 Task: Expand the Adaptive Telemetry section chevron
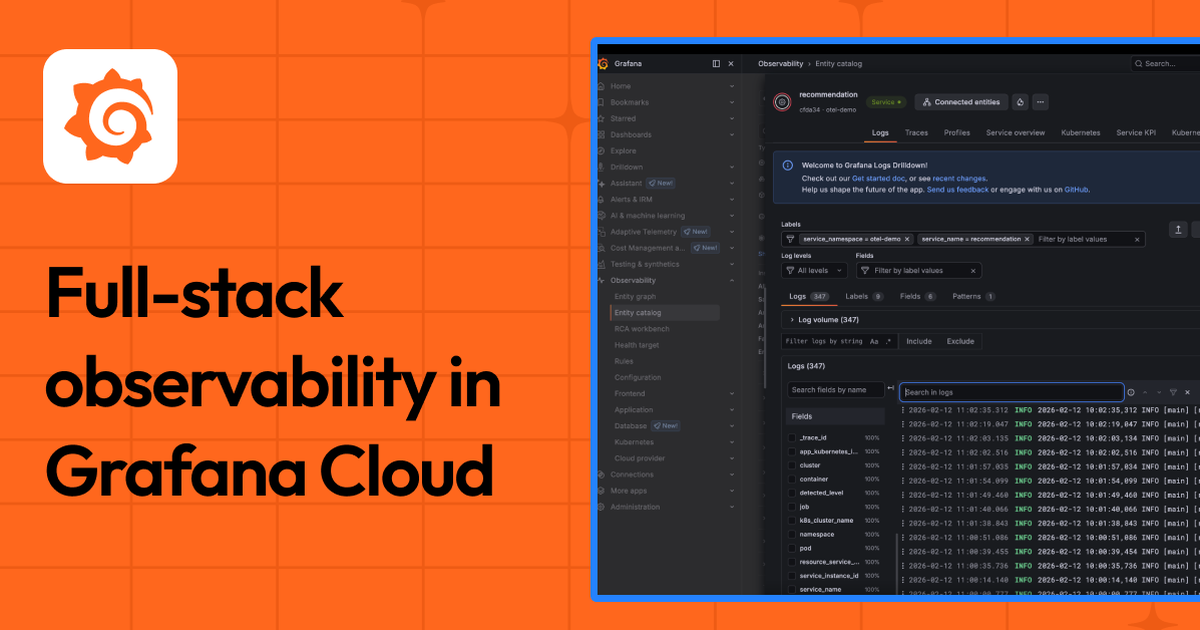click(732, 231)
